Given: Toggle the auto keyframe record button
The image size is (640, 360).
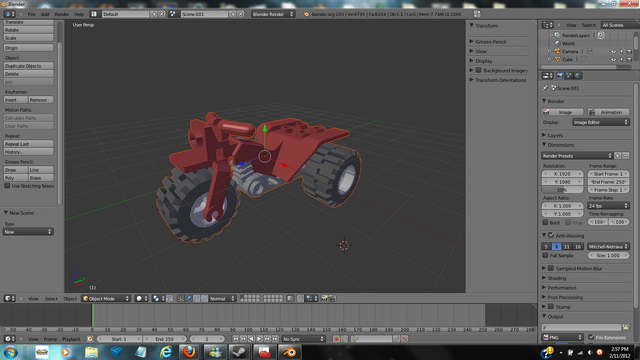Looking at the screenshot, I should click(x=336, y=339).
